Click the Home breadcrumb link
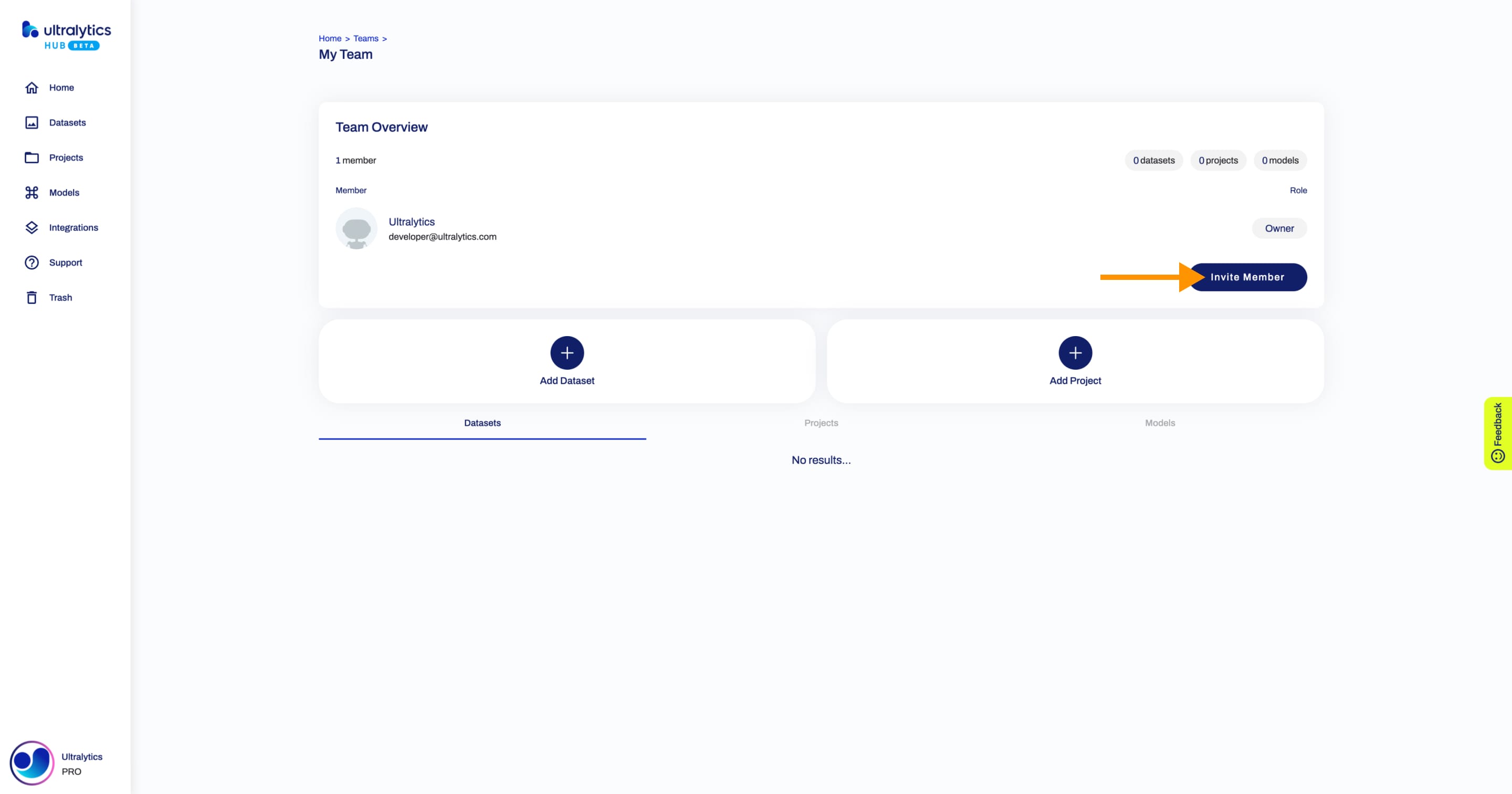Viewport: 1512px width, 794px height. tap(329, 38)
